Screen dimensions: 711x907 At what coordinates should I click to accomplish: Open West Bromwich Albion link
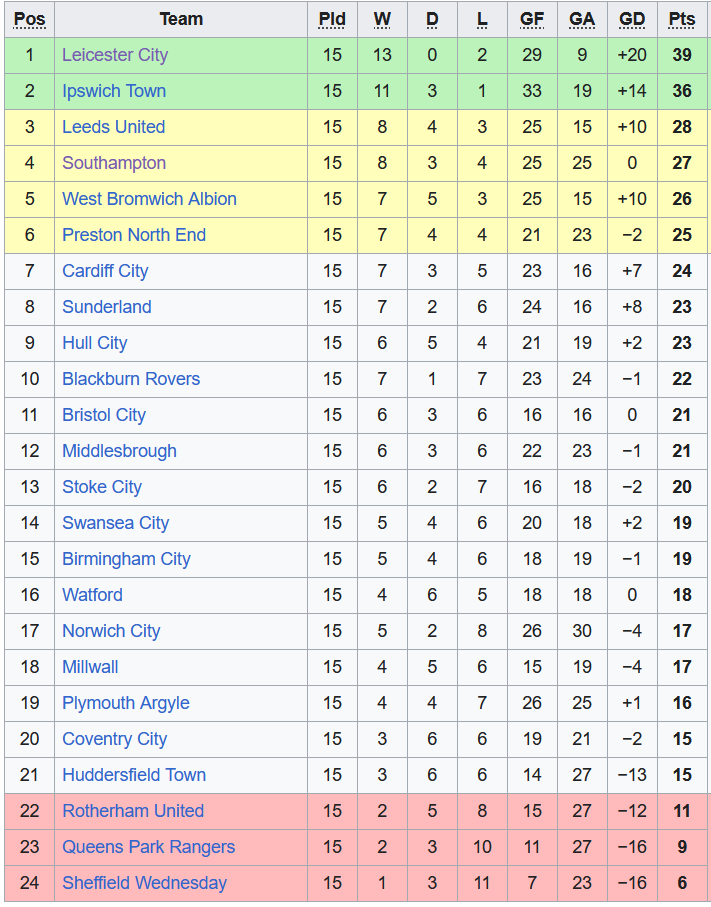(x=149, y=199)
